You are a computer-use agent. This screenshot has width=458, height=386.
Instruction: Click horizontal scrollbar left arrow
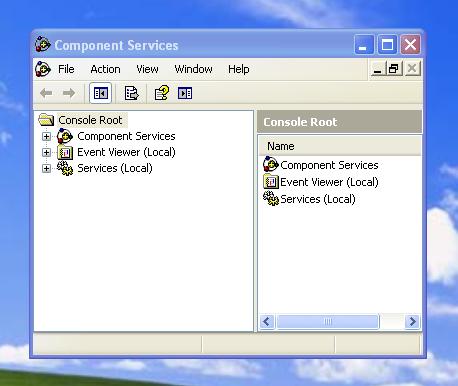coord(267,322)
